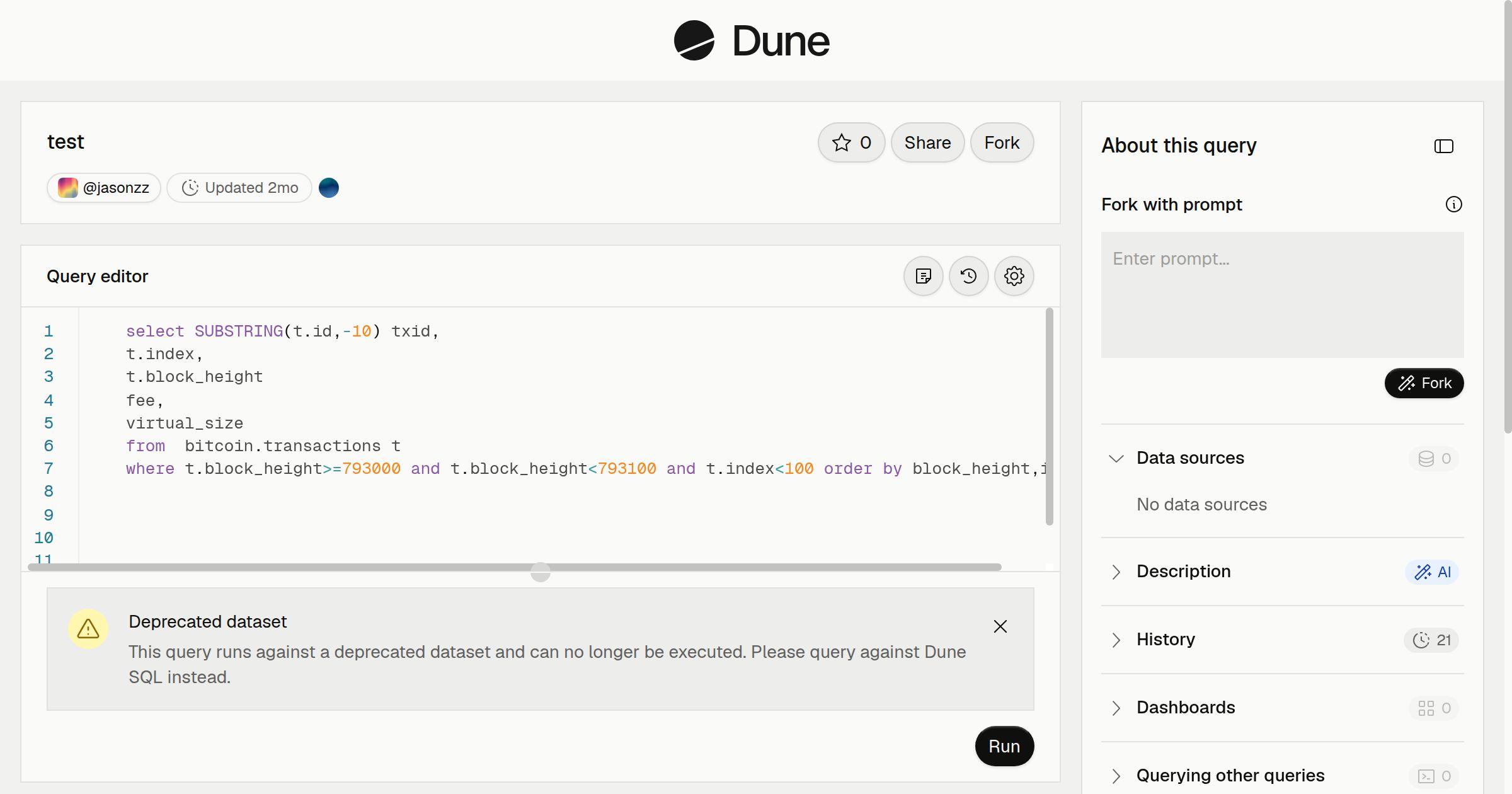Open query version history clock icon
Viewport: 1512px width, 794px height.
click(x=968, y=276)
